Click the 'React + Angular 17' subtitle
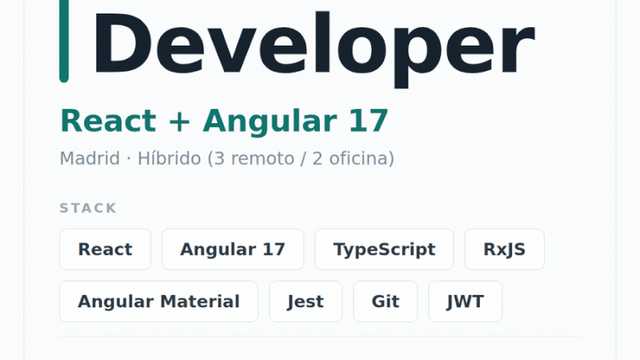This screenshot has width=640, height=360. 224,121
